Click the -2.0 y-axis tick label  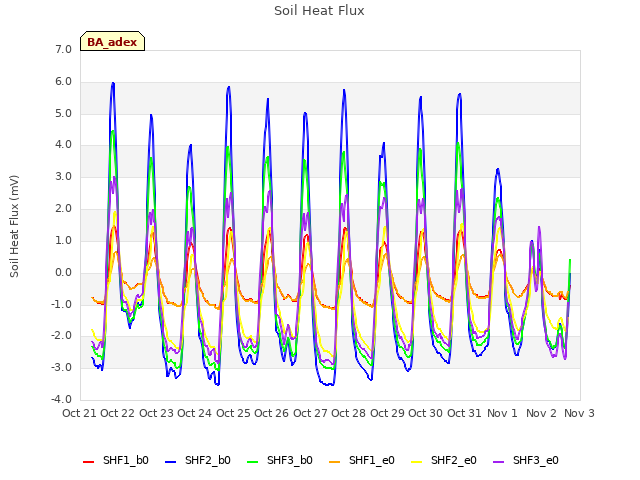(61, 336)
